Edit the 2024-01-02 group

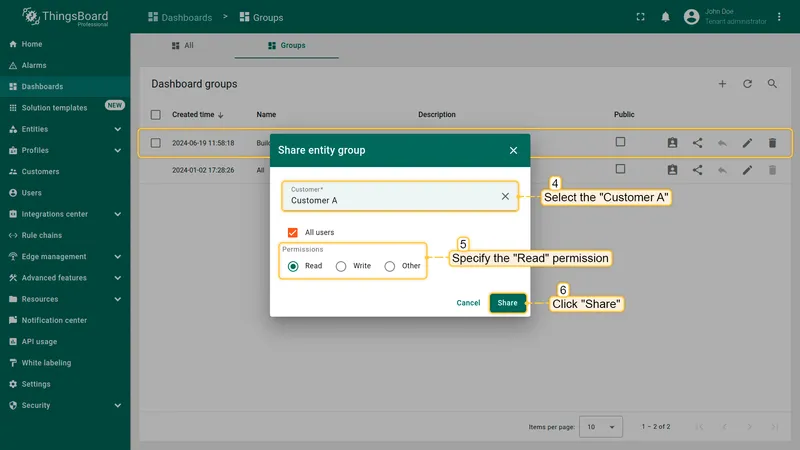tap(747, 170)
